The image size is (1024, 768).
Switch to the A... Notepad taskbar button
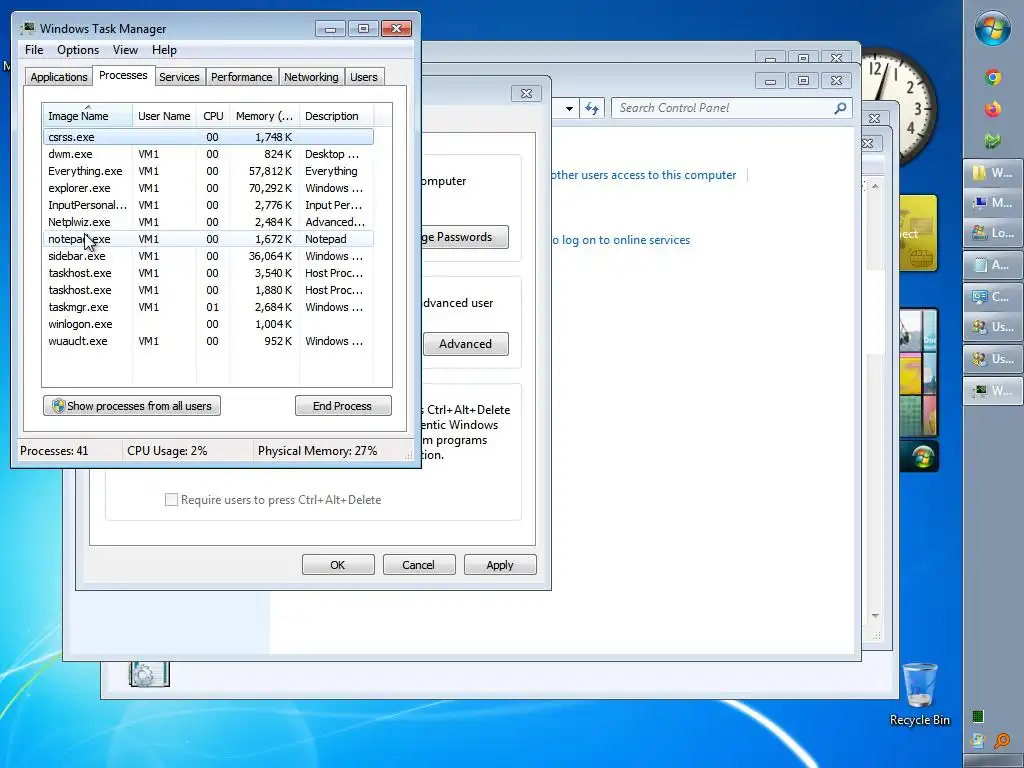(x=993, y=265)
